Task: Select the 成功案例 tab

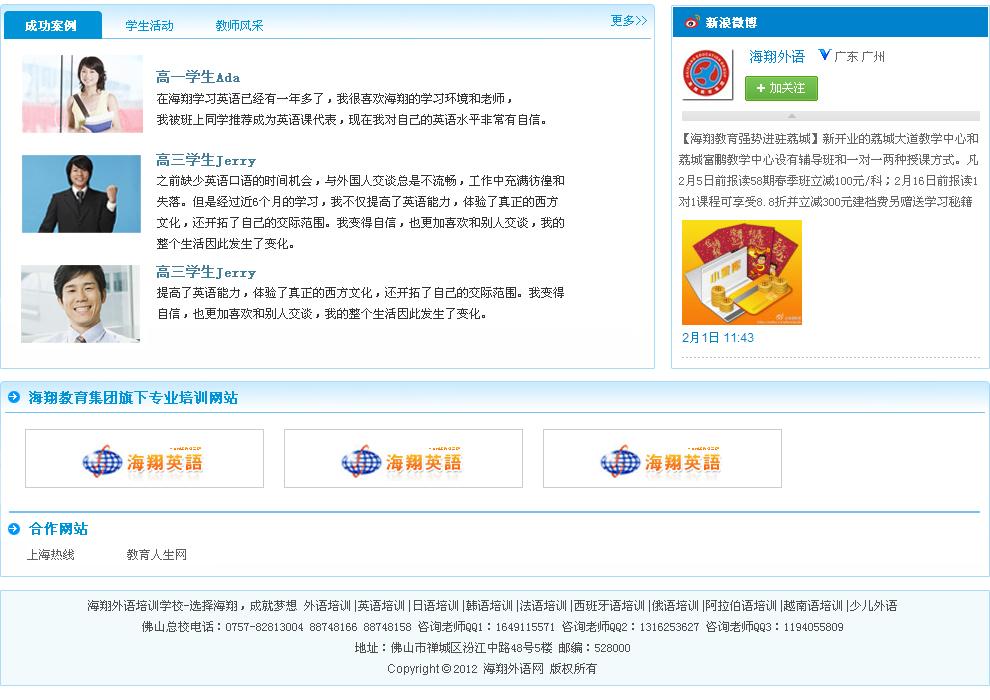Action: point(51,26)
